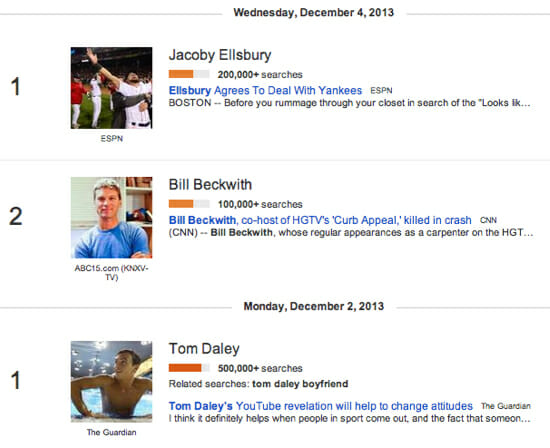Click the Jacoby Ellsbury search title
This screenshot has width=550, height=448.
(x=220, y=55)
